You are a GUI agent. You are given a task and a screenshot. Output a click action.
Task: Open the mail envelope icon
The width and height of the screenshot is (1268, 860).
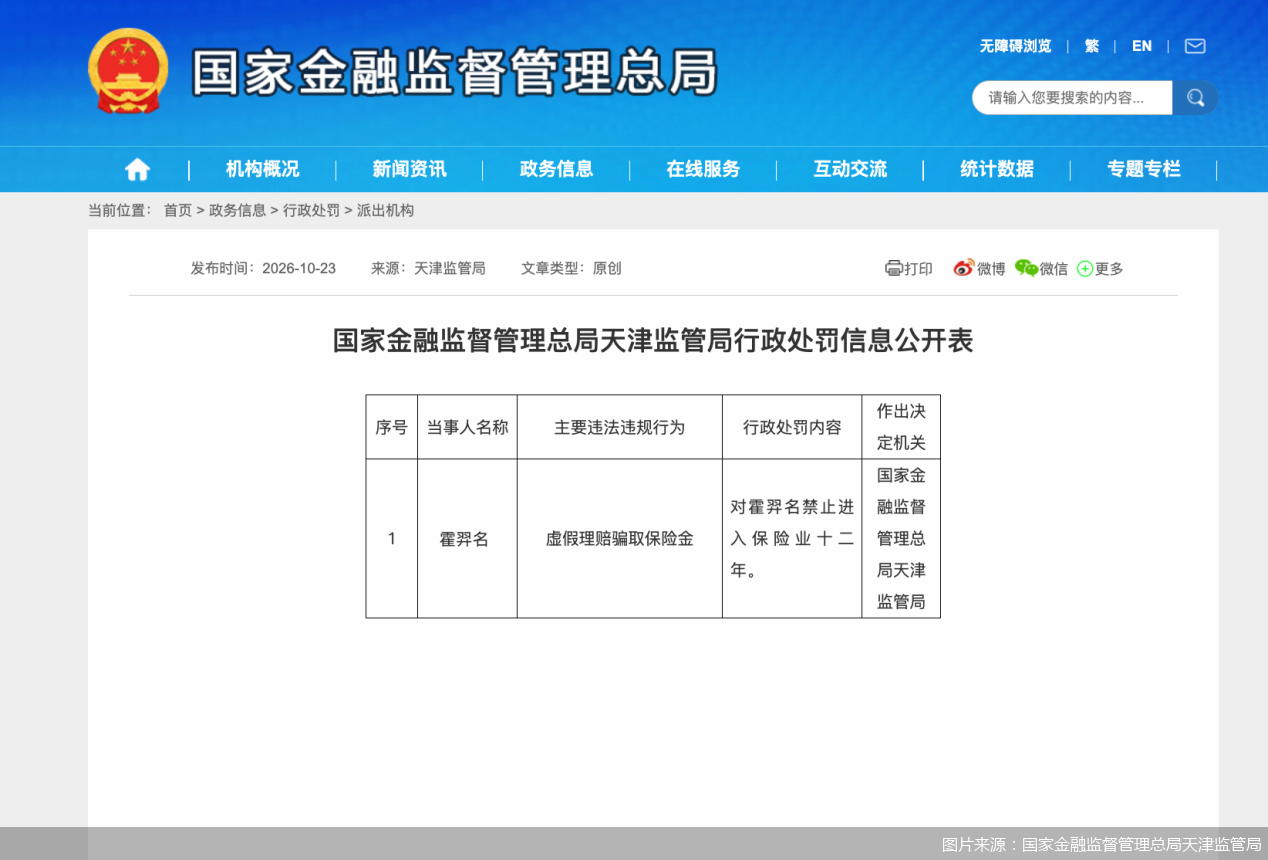point(1195,46)
